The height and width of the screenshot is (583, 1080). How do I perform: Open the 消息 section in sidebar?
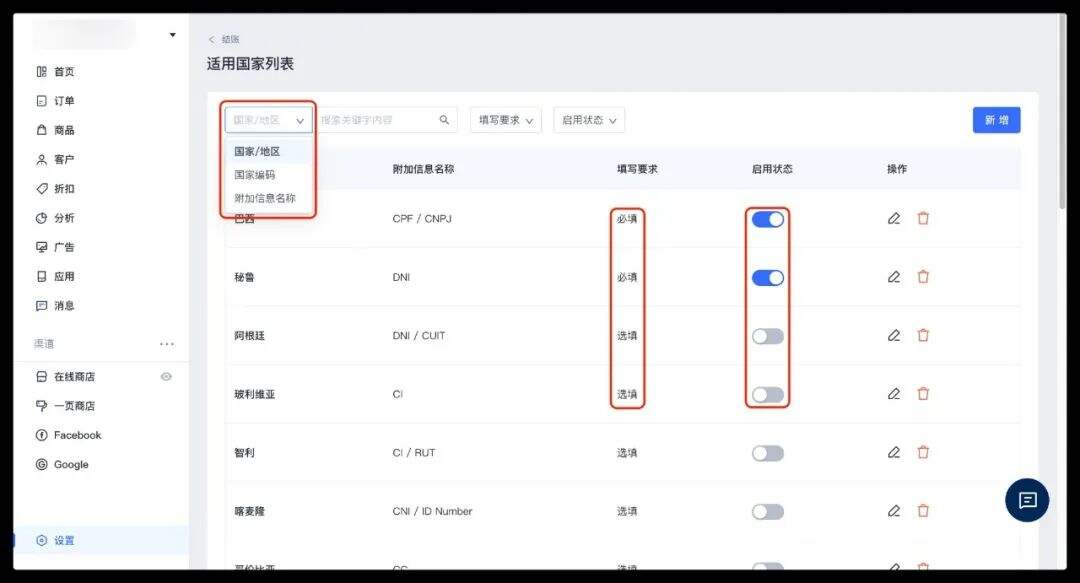point(60,305)
